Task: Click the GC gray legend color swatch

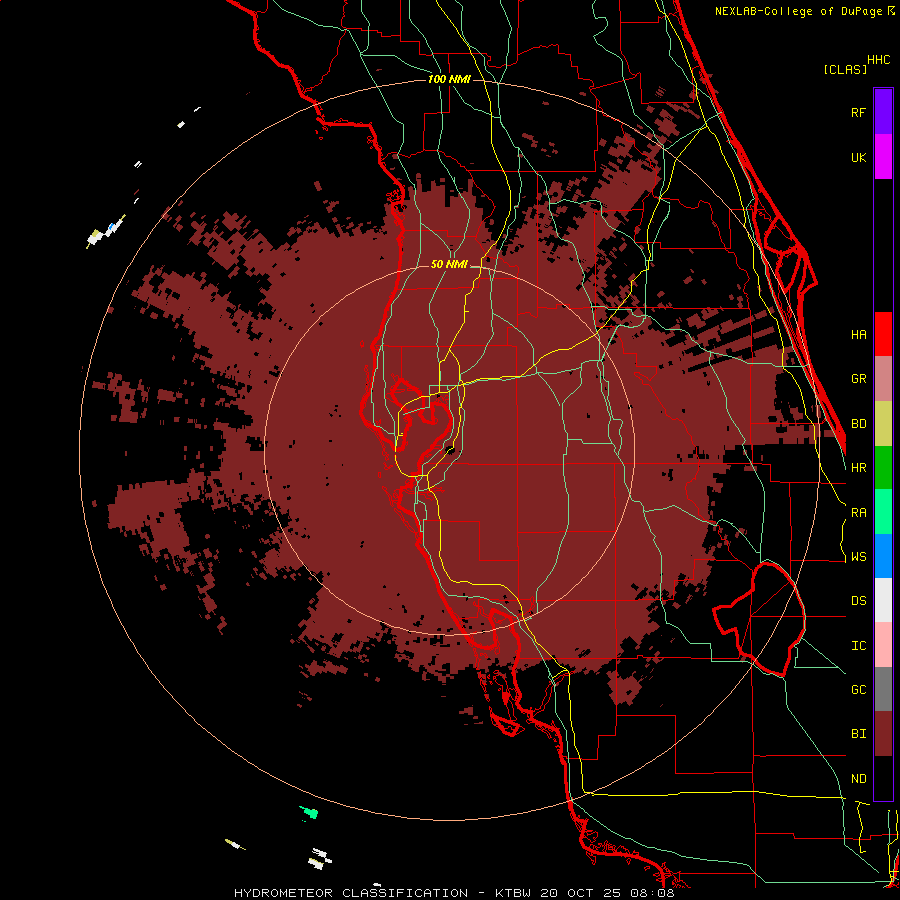Action: point(883,690)
